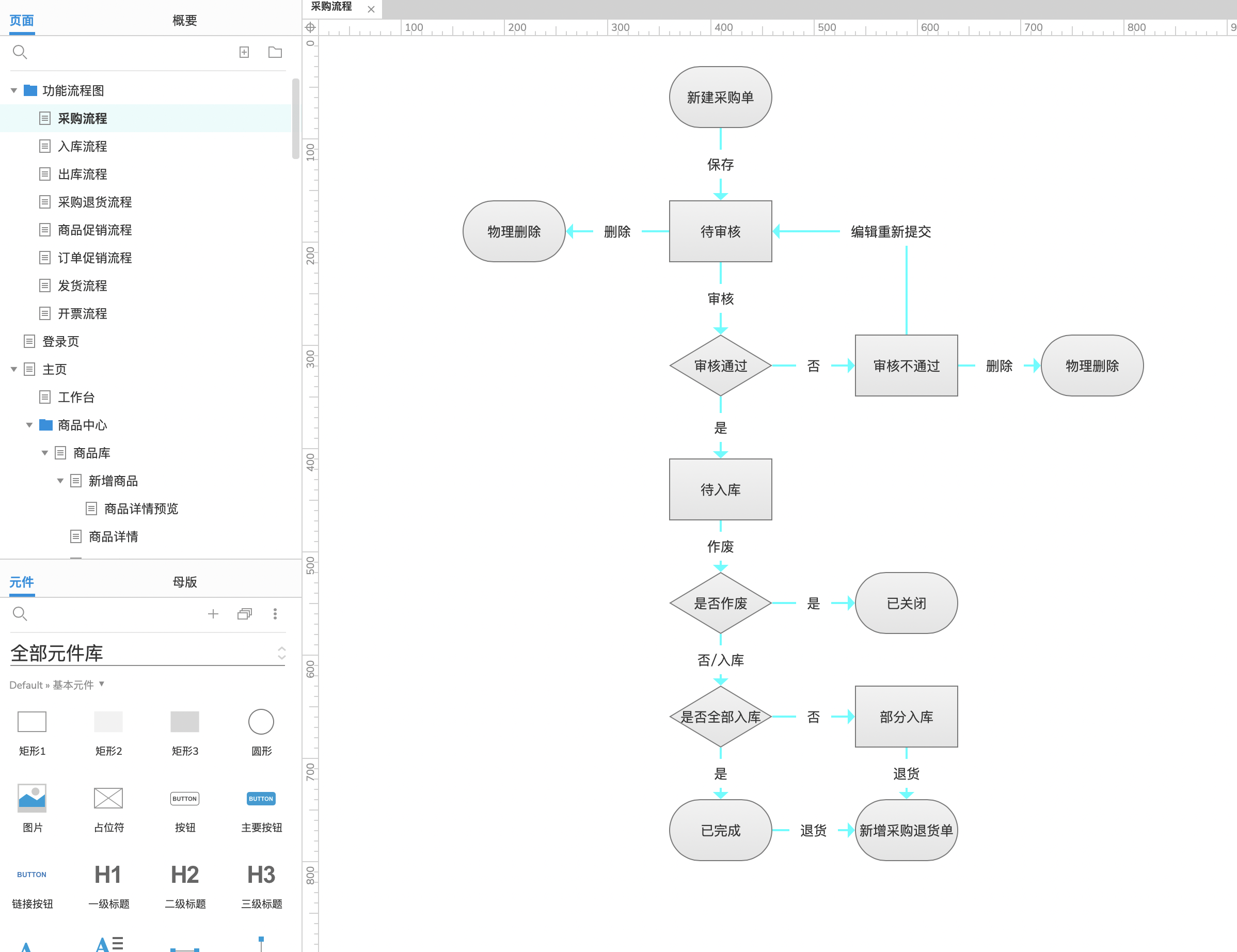Collapse the 新增商品 page node

[x=60, y=481]
